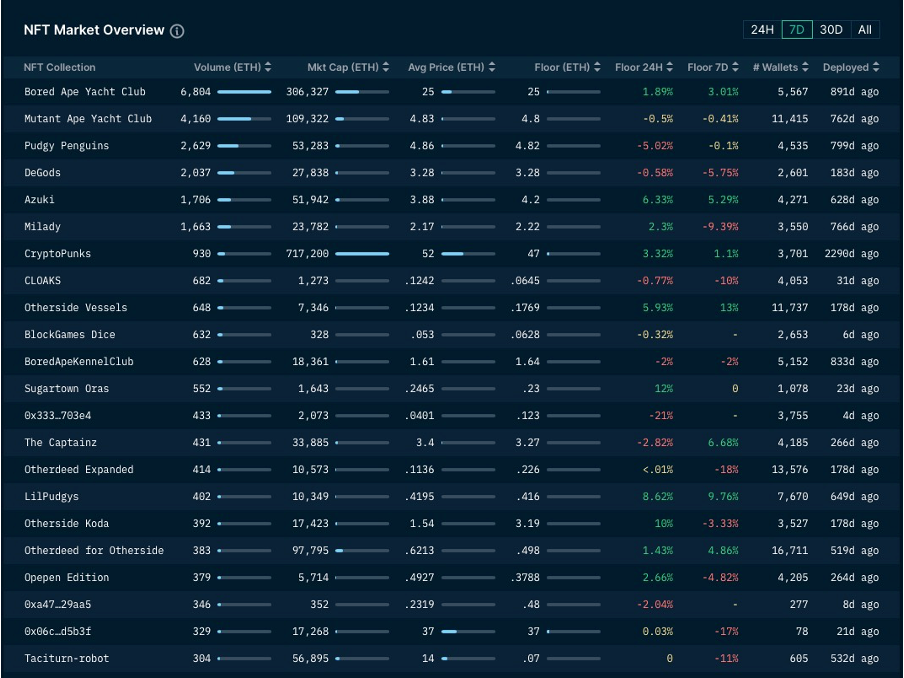Screen dimensions: 904x678
Task: Click the 56,895 market cap value
Action: click(310, 658)
